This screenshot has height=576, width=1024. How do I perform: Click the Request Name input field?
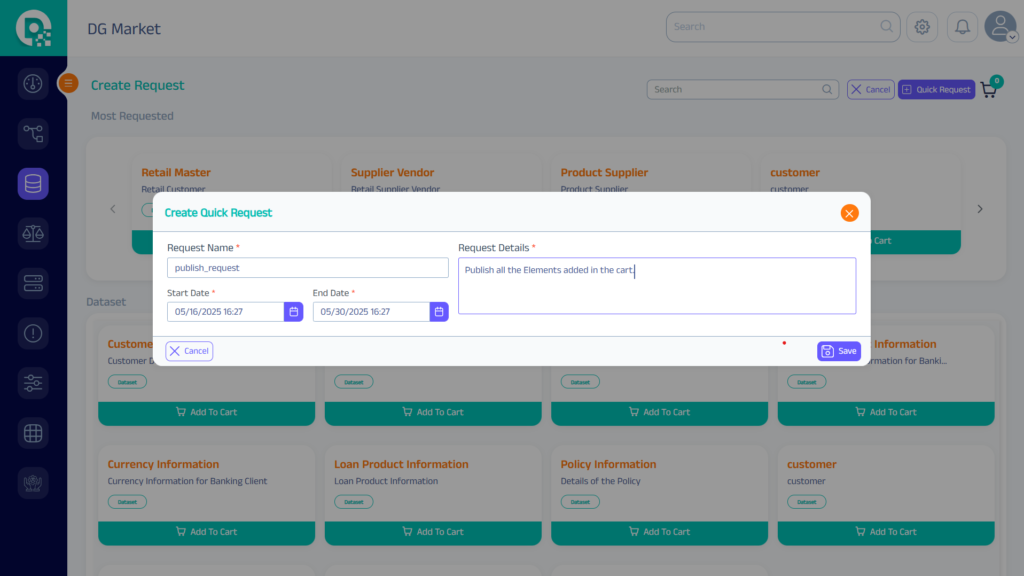[x=307, y=268]
